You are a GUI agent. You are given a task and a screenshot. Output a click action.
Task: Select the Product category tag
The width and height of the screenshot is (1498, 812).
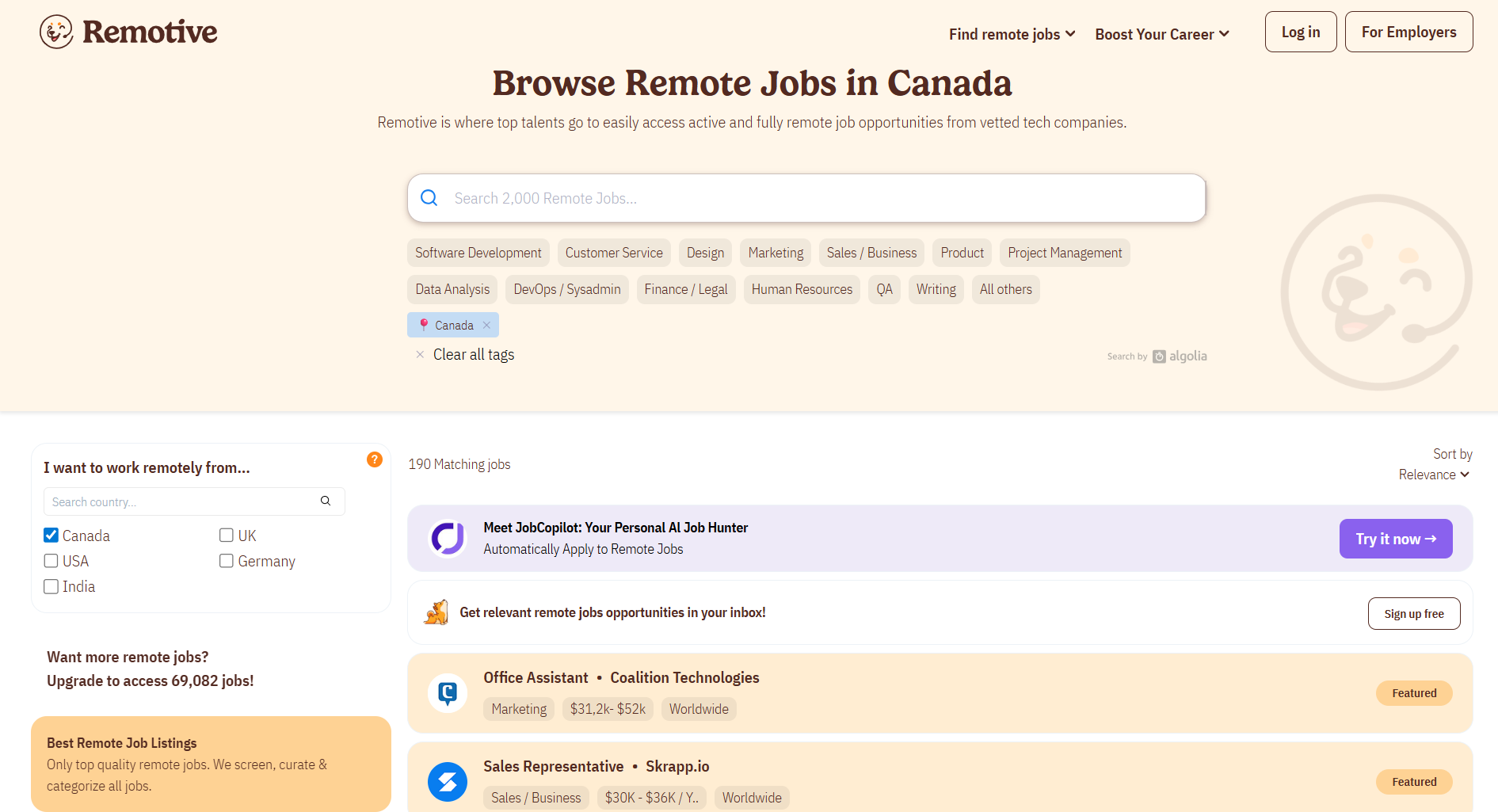(x=962, y=253)
